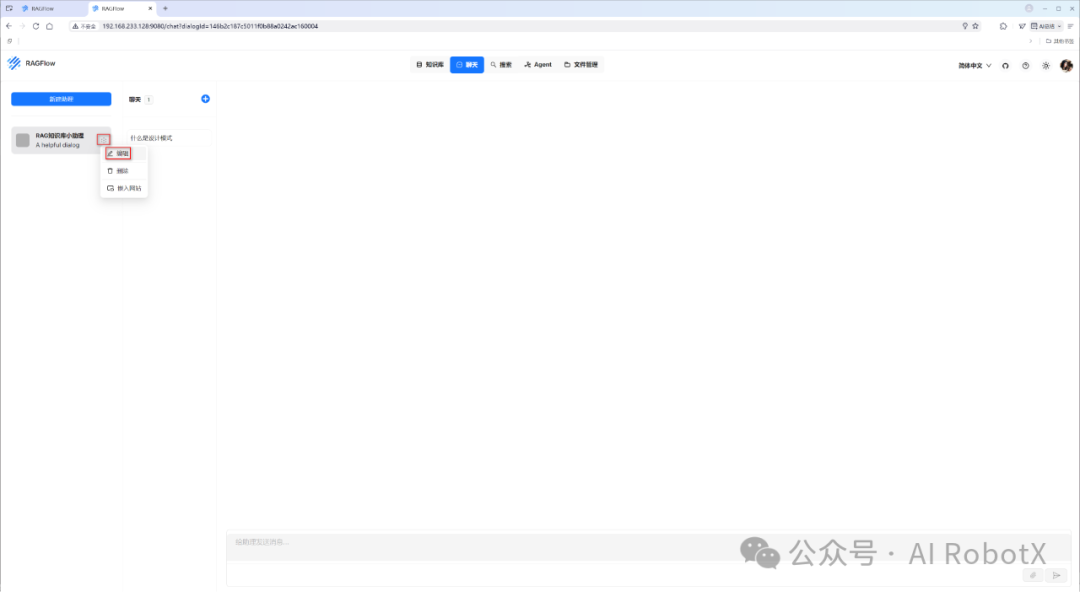Toggle the light/dark theme sun icon
Image resolution: width=1080 pixels, height=597 pixels.
click(1046, 66)
